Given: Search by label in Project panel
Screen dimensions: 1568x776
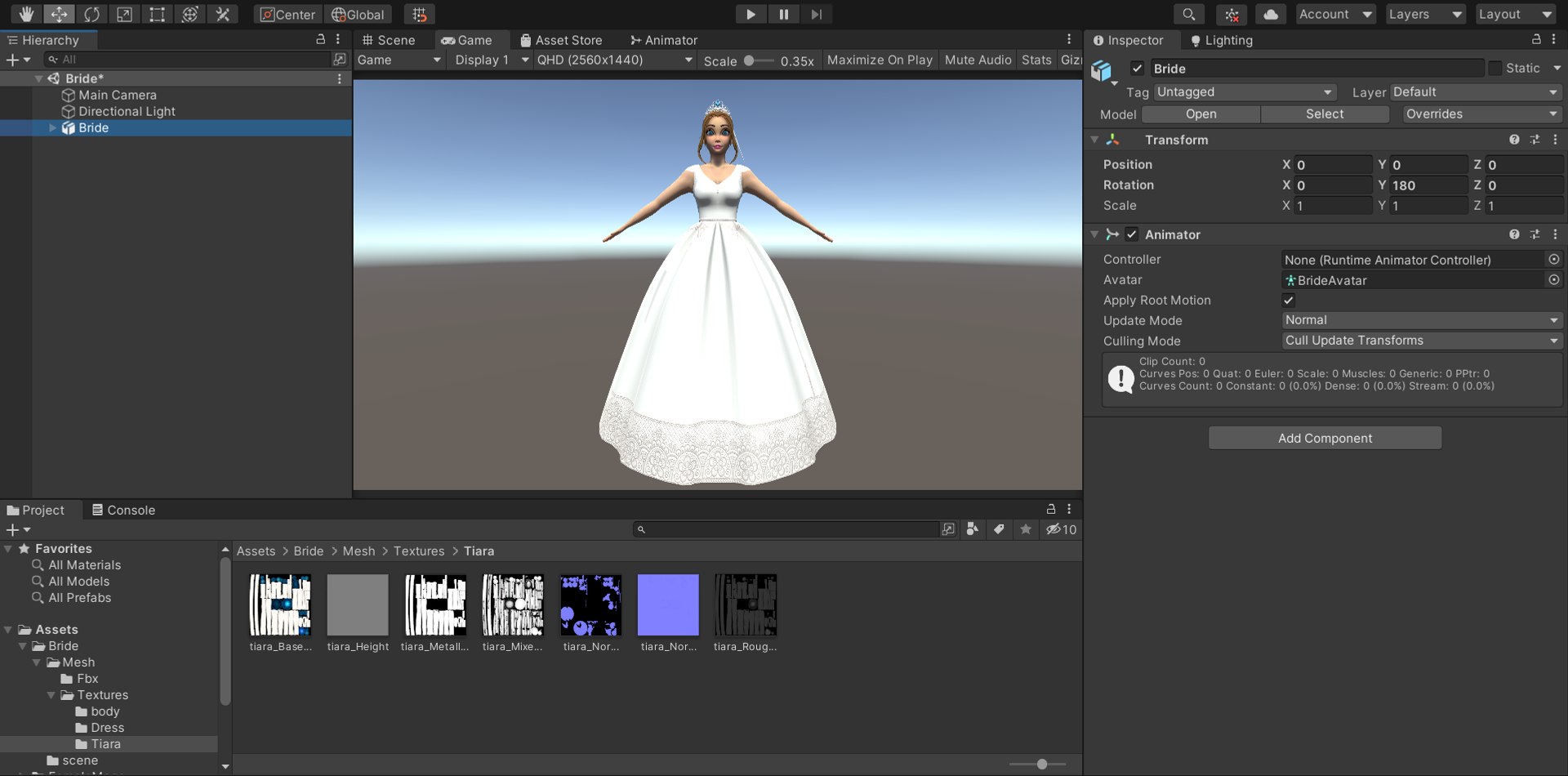Looking at the screenshot, I should 999,529.
